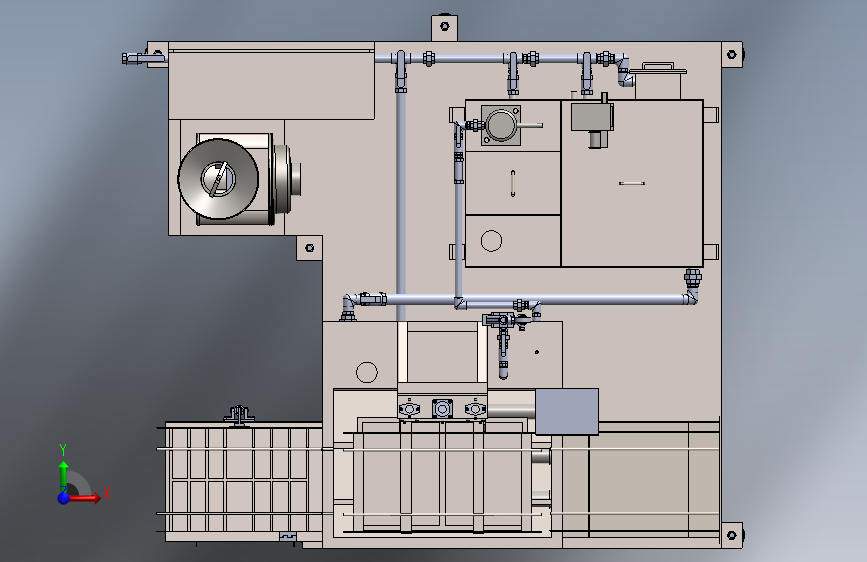Select the gray switch box on the tank
867x562 pixels.
click(x=592, y=117)
